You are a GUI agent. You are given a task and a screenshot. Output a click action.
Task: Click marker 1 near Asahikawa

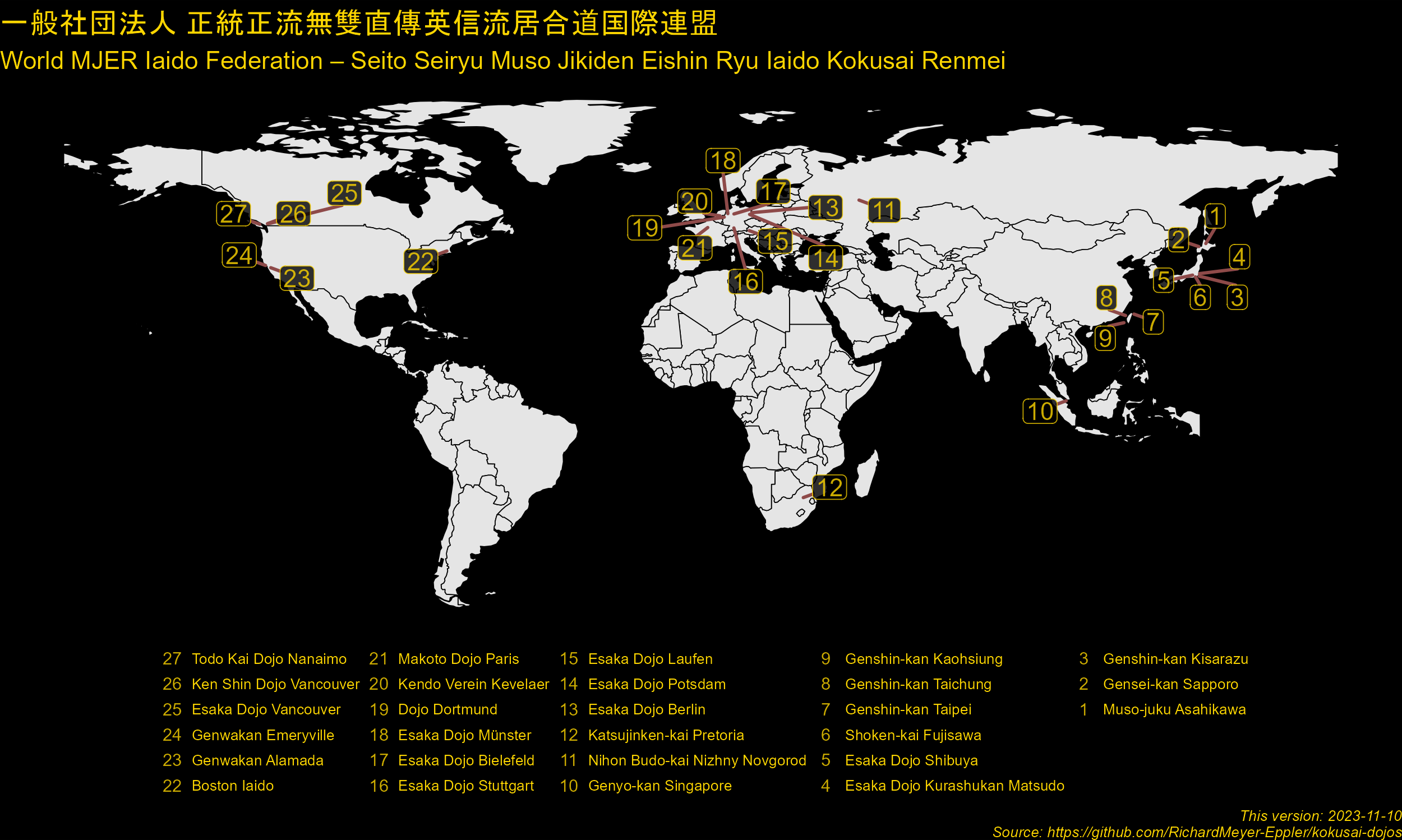pos(1215,216)
